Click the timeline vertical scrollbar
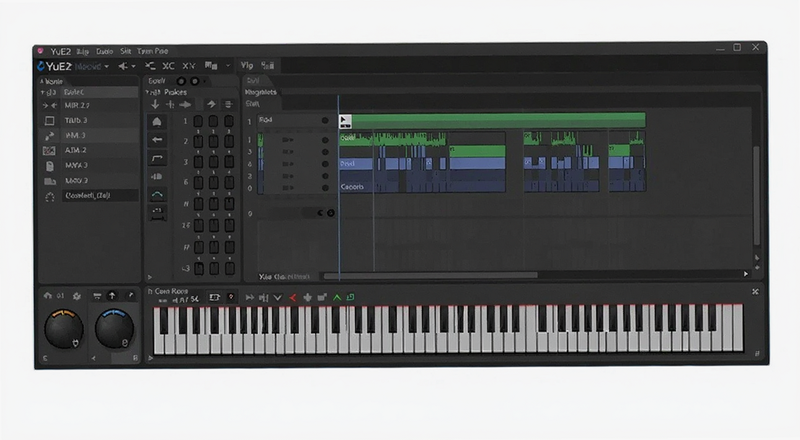 tap(757, 195)
